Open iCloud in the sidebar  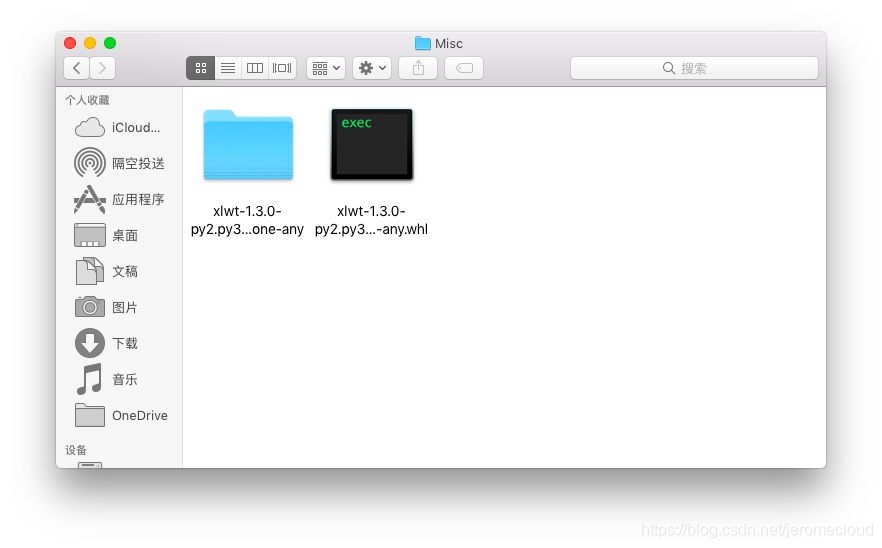pos(117,128)
